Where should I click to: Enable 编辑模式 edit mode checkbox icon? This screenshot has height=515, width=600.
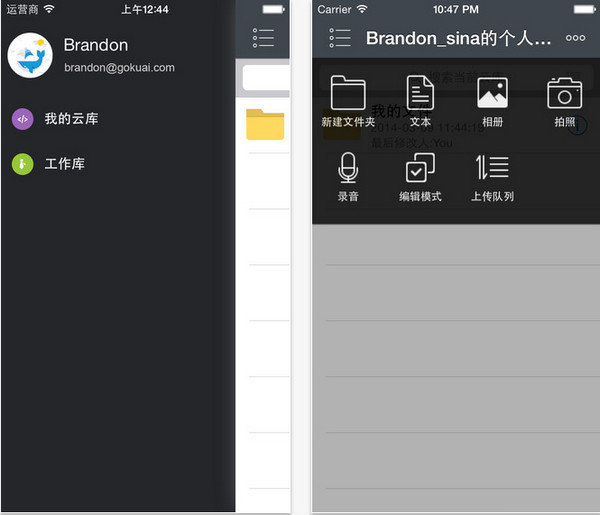[420, 168]
